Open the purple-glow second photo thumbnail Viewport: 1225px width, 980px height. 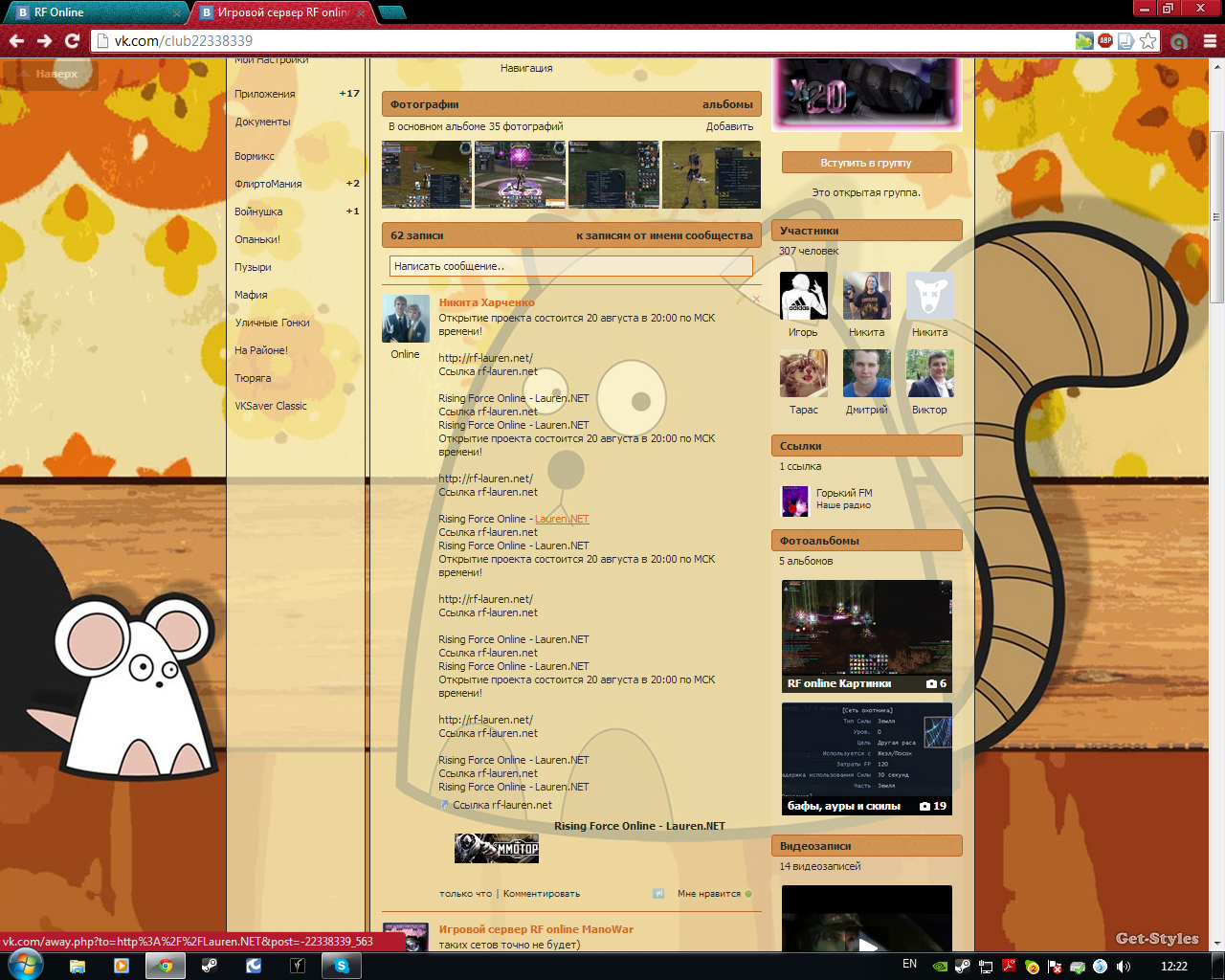click(520, 175)
